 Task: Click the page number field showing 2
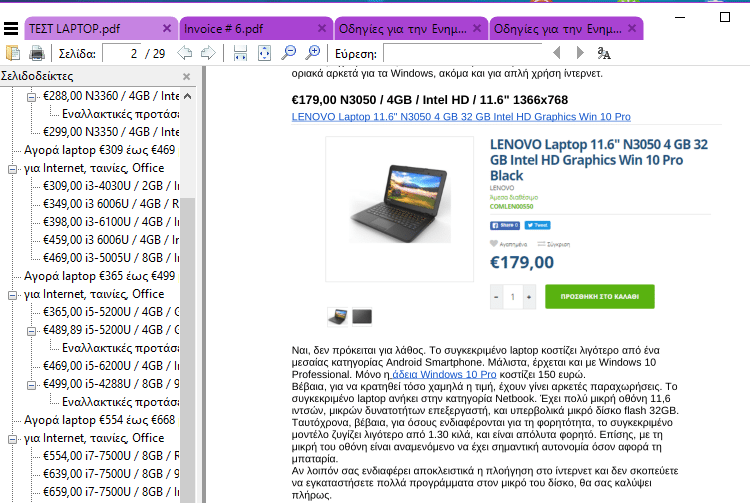[122, 53]
